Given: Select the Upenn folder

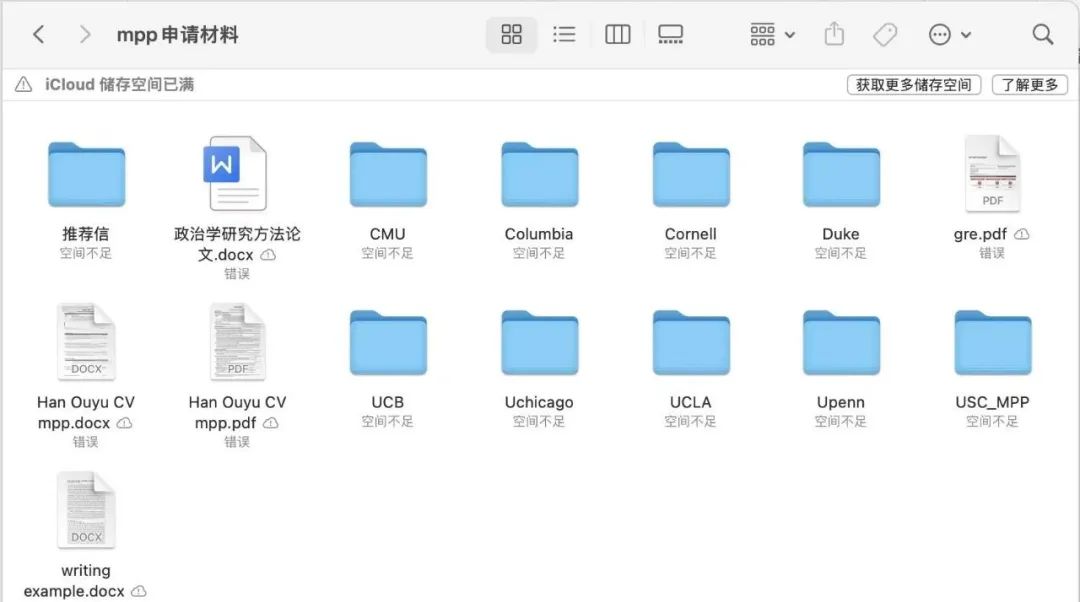Looking at the screenshot, I should [842, 342].
